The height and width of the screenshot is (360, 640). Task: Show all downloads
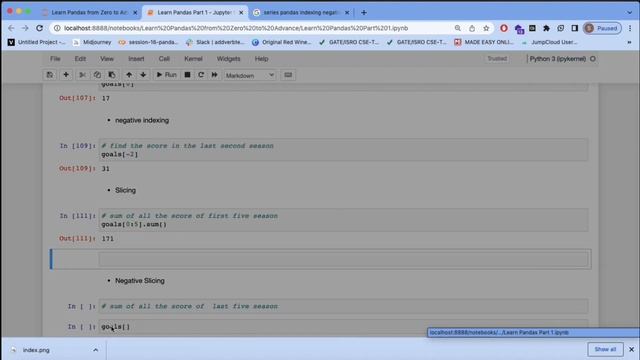tap(605, 349)
